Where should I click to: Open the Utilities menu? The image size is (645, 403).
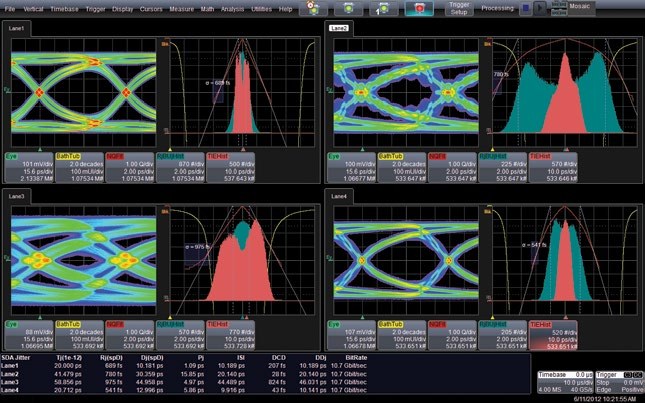point(261,9)
